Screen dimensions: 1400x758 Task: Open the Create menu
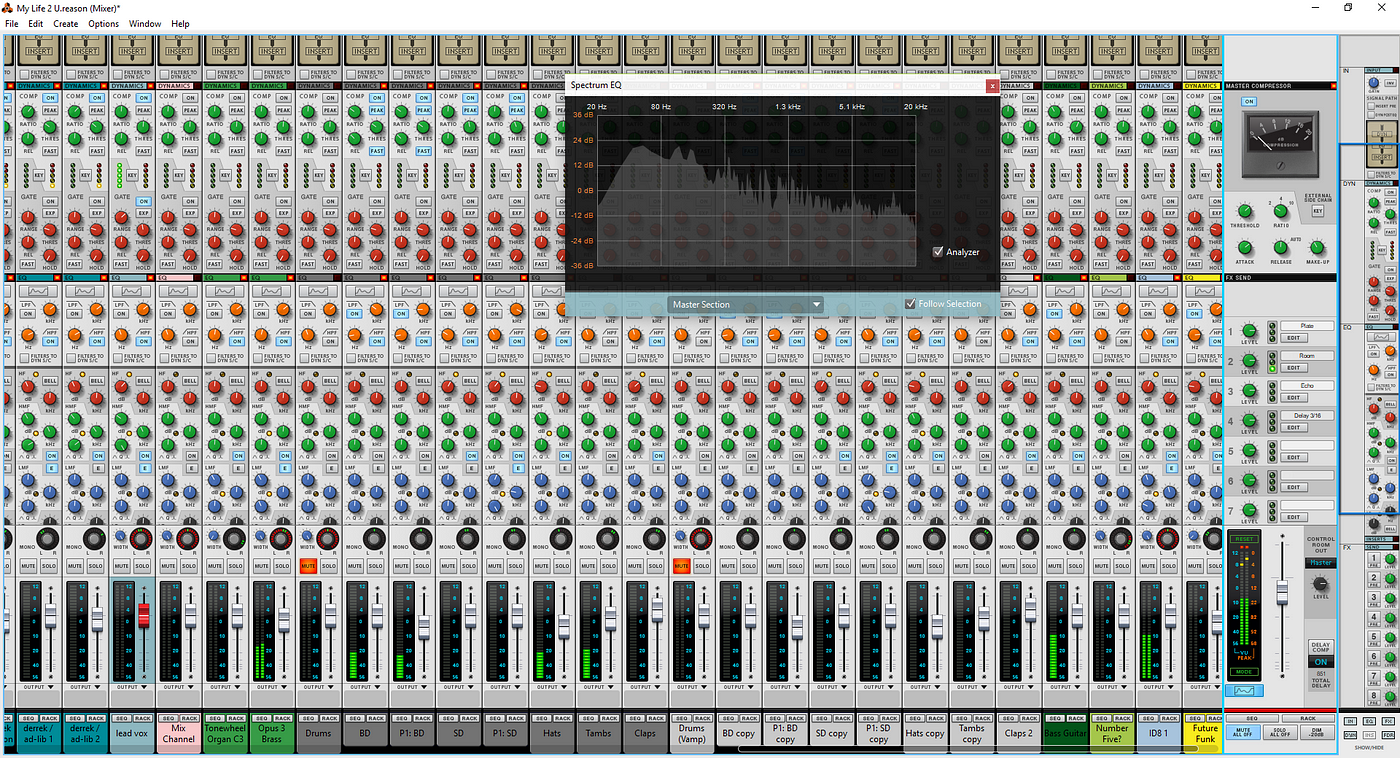tap(66, 23)
